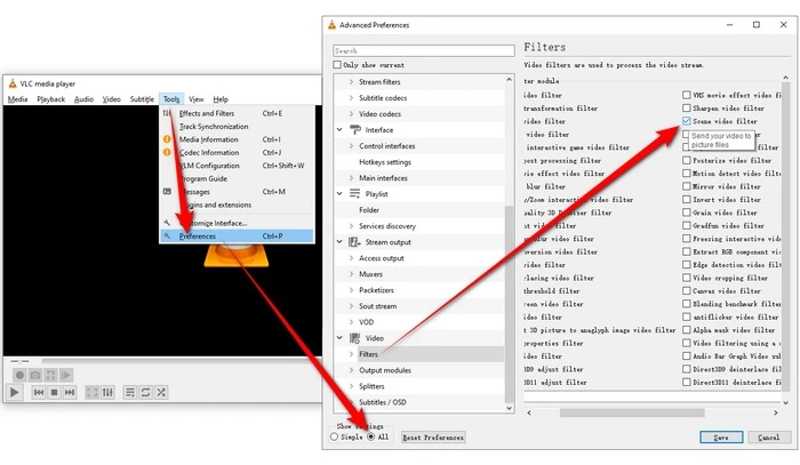Viewport: 800px width, 465px height.
Task: Click the loop/repeat icon
Action: [146, 392]
